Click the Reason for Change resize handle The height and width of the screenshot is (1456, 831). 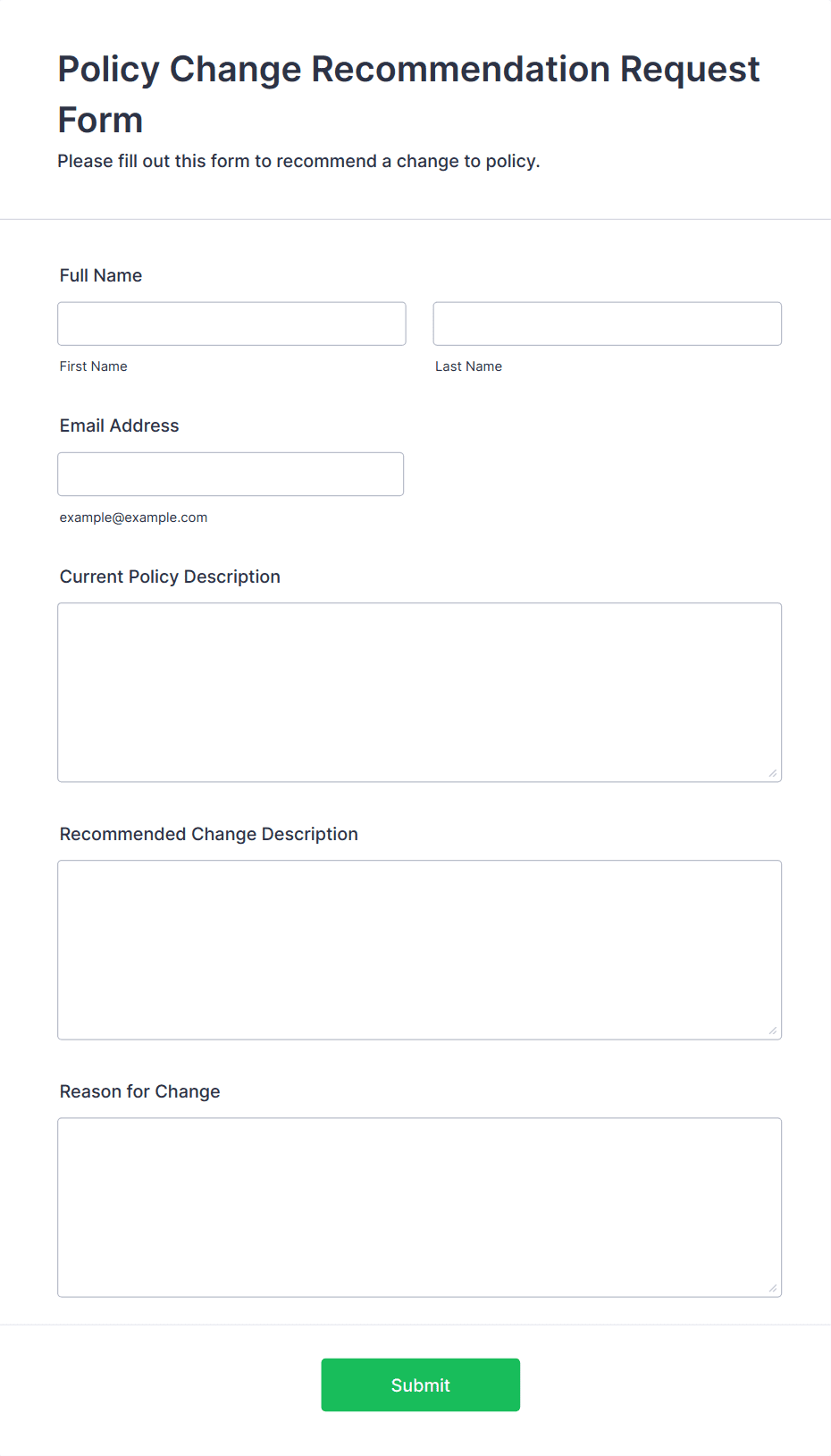click(x=773, y=1288)
